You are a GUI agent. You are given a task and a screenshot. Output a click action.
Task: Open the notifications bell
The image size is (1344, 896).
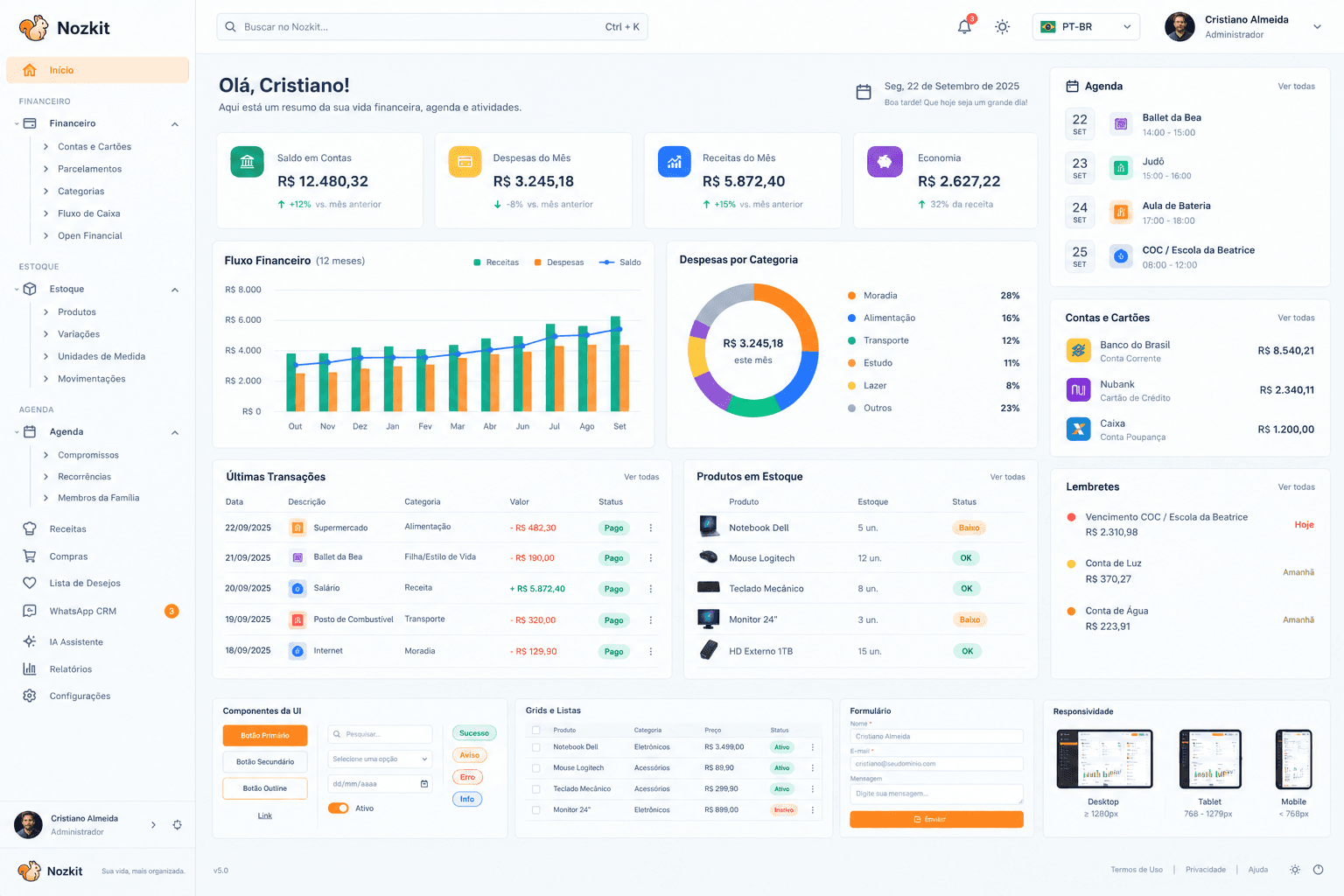point(964,26)
